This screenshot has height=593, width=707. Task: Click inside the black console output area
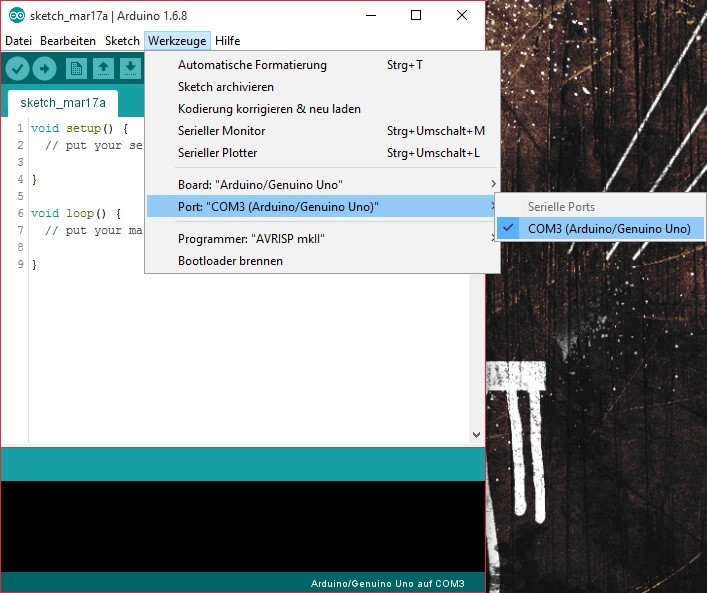coord(243,526)
